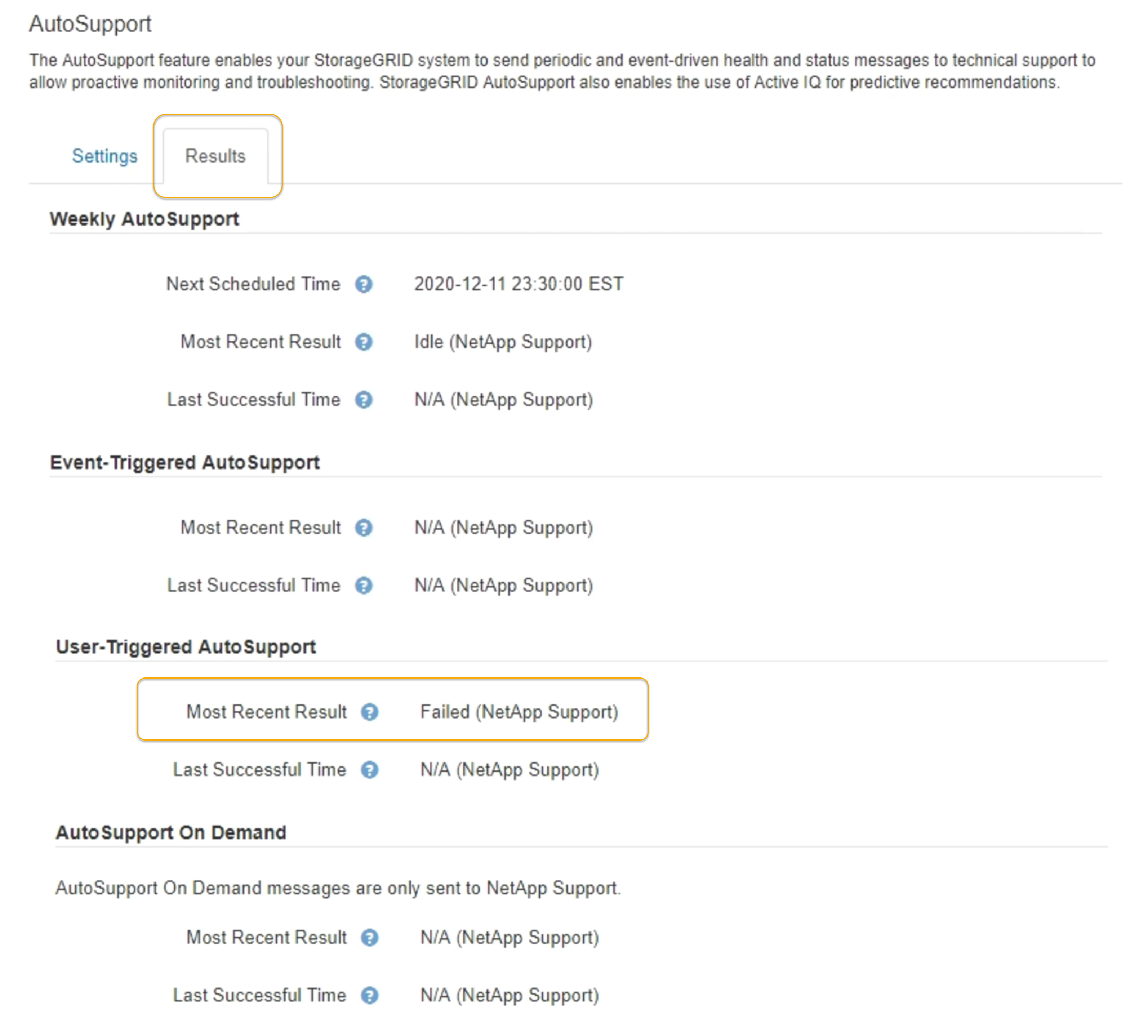Viewport: 1148px width, 1036px height.
Task: Click the Idle (NetApp Support) result value
Action: (x=503, y=342)
